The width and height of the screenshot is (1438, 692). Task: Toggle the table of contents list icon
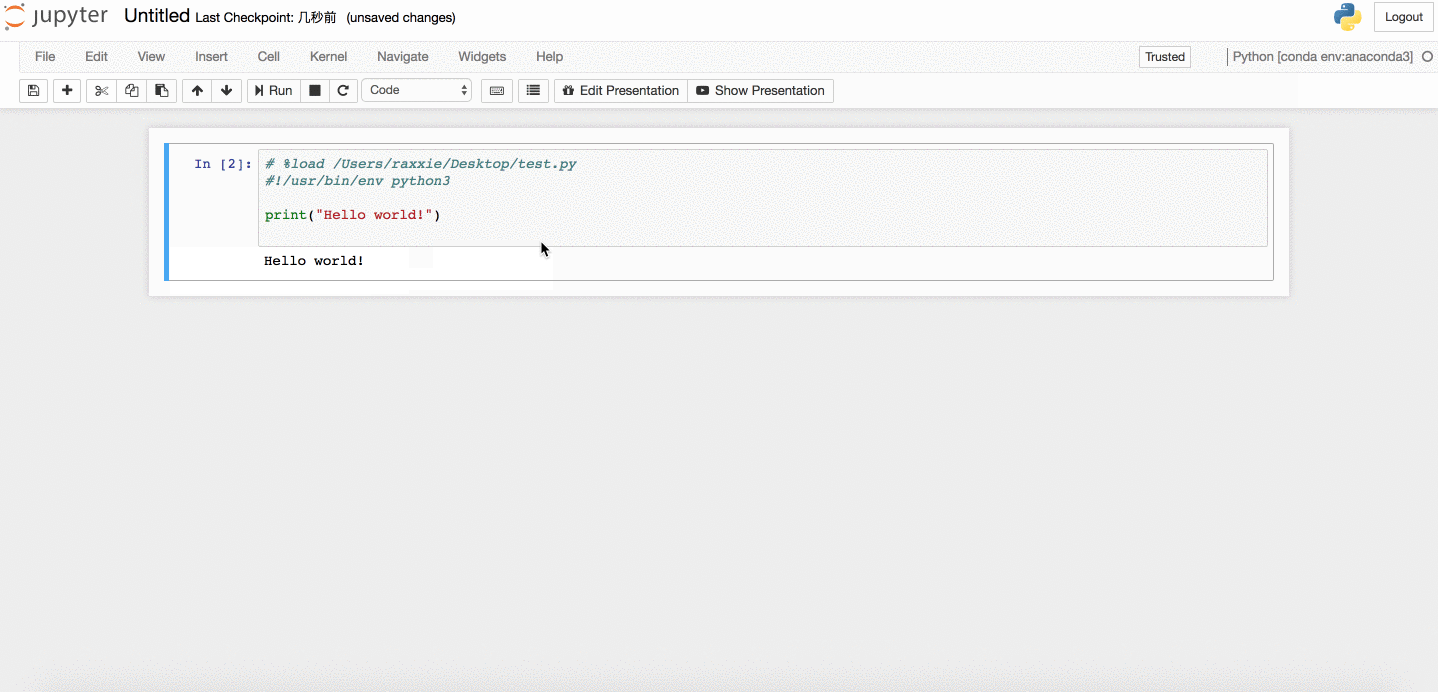[533, 90]
